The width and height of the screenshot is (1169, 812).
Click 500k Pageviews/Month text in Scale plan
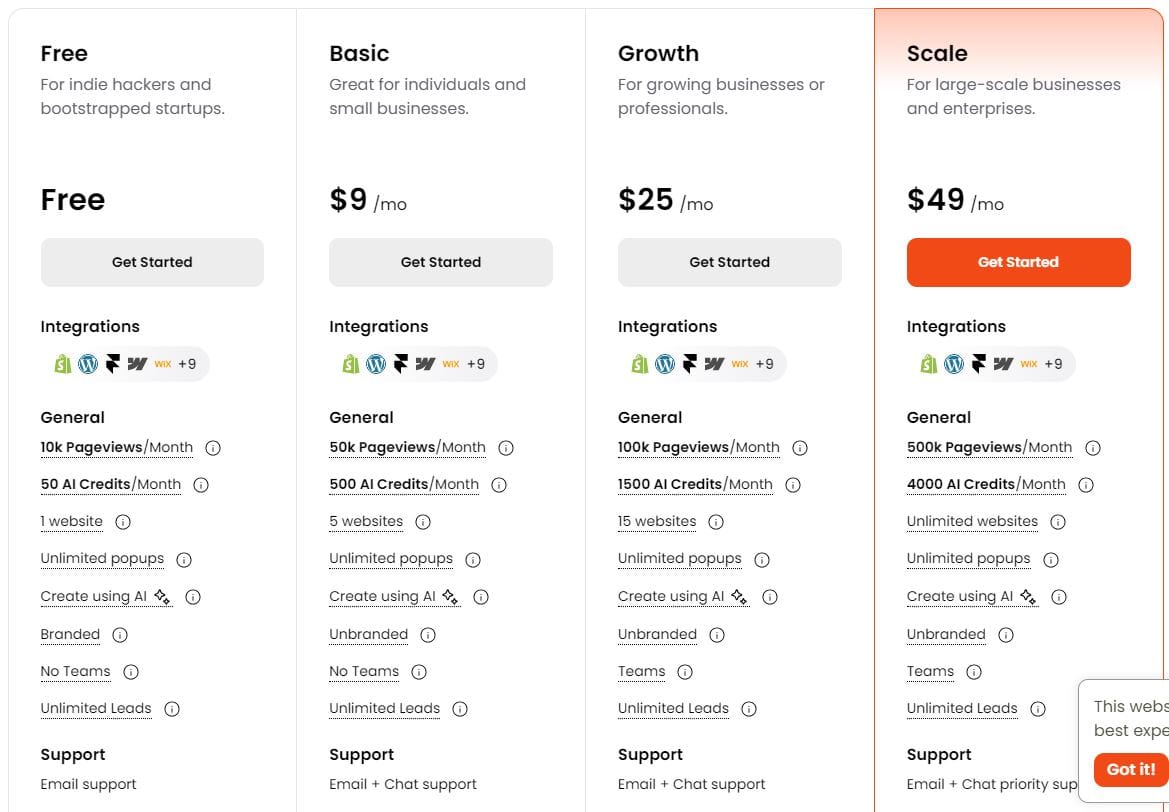989,448
